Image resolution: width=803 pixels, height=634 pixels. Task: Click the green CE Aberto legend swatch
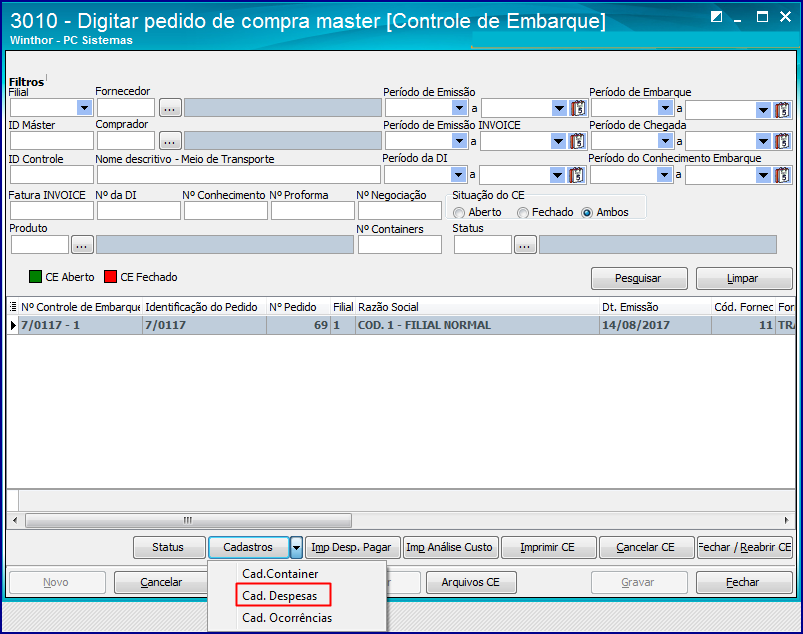35,277
